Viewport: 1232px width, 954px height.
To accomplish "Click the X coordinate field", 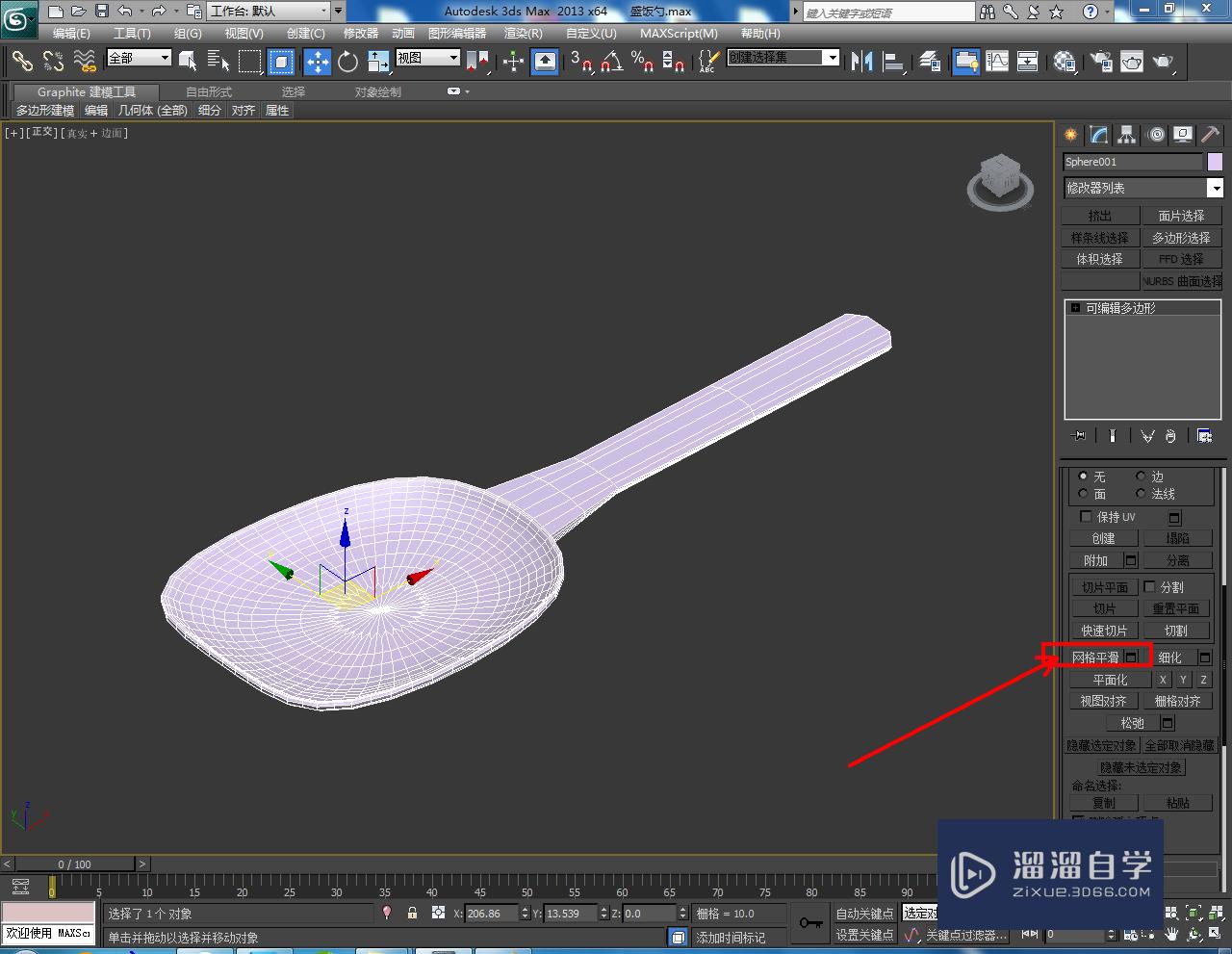I will (492, 913).
